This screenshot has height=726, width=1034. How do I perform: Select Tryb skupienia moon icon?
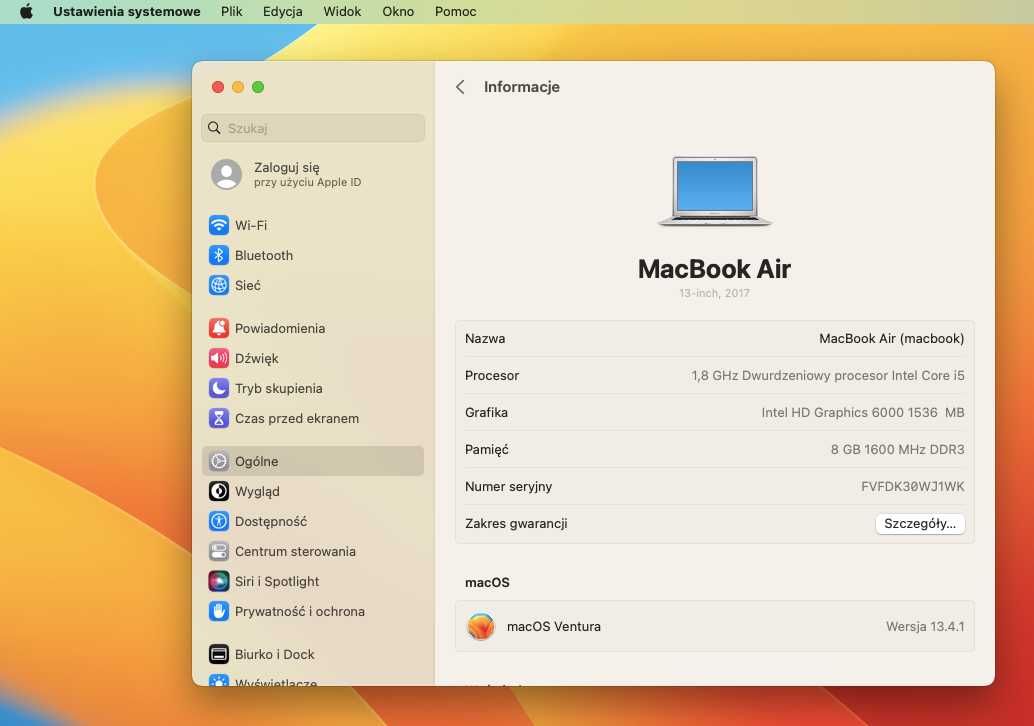[x=219, y=388]
